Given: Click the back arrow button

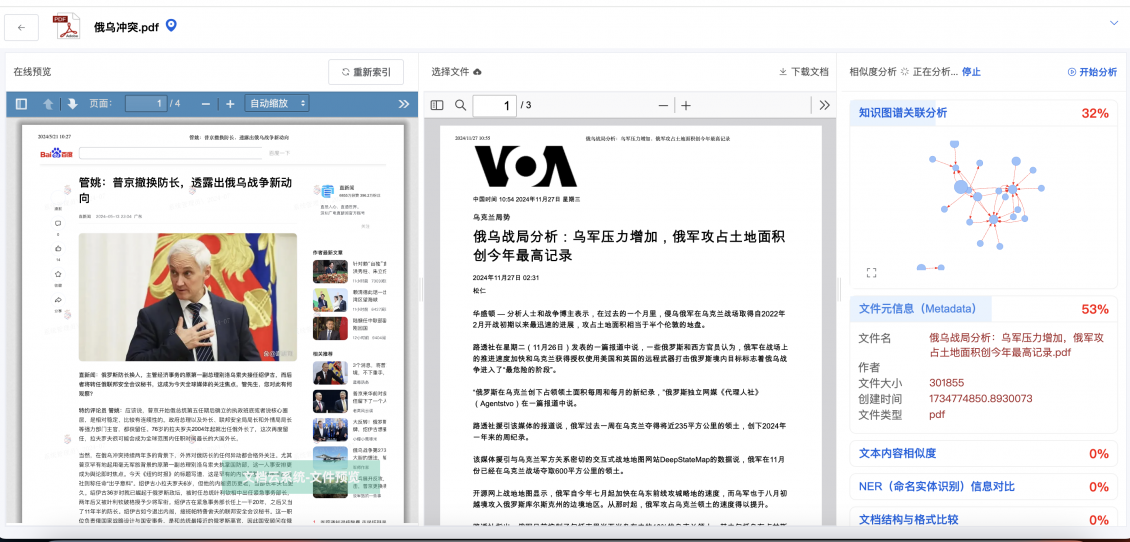Looking at the screenshot, I should pyautogui.click(x=22, y=27).
